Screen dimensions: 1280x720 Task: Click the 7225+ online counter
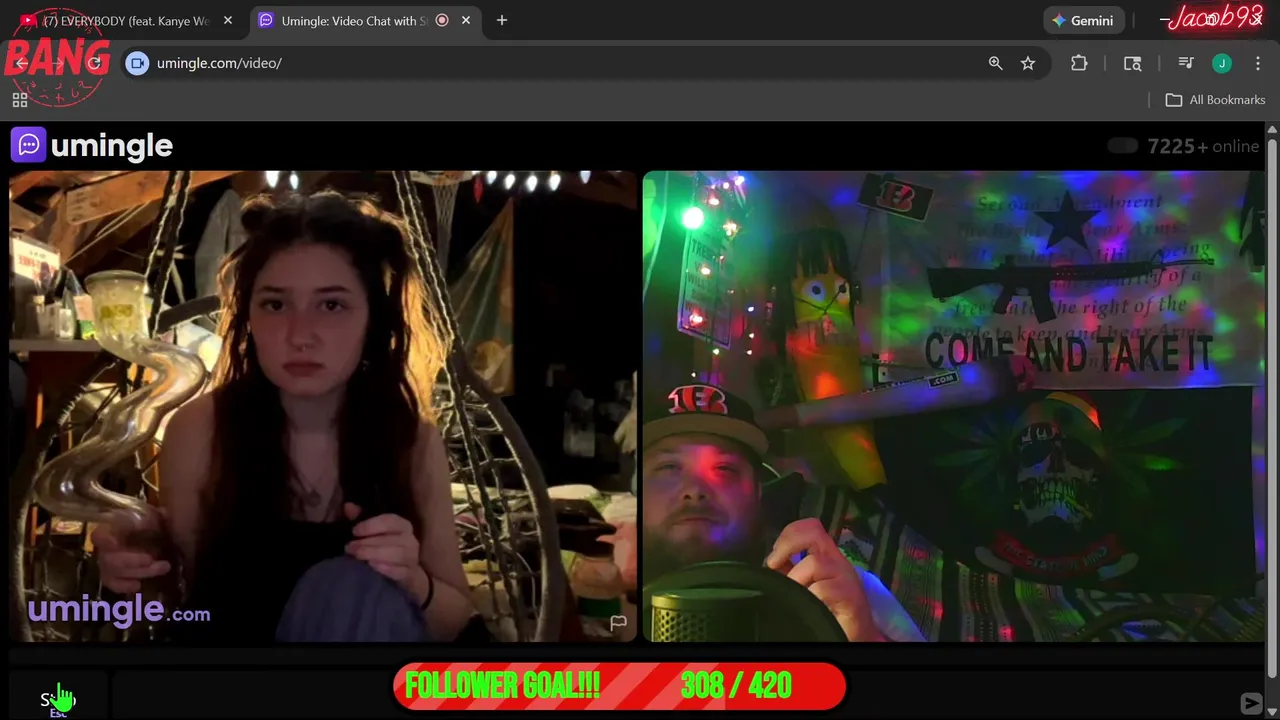(1203, 146)
